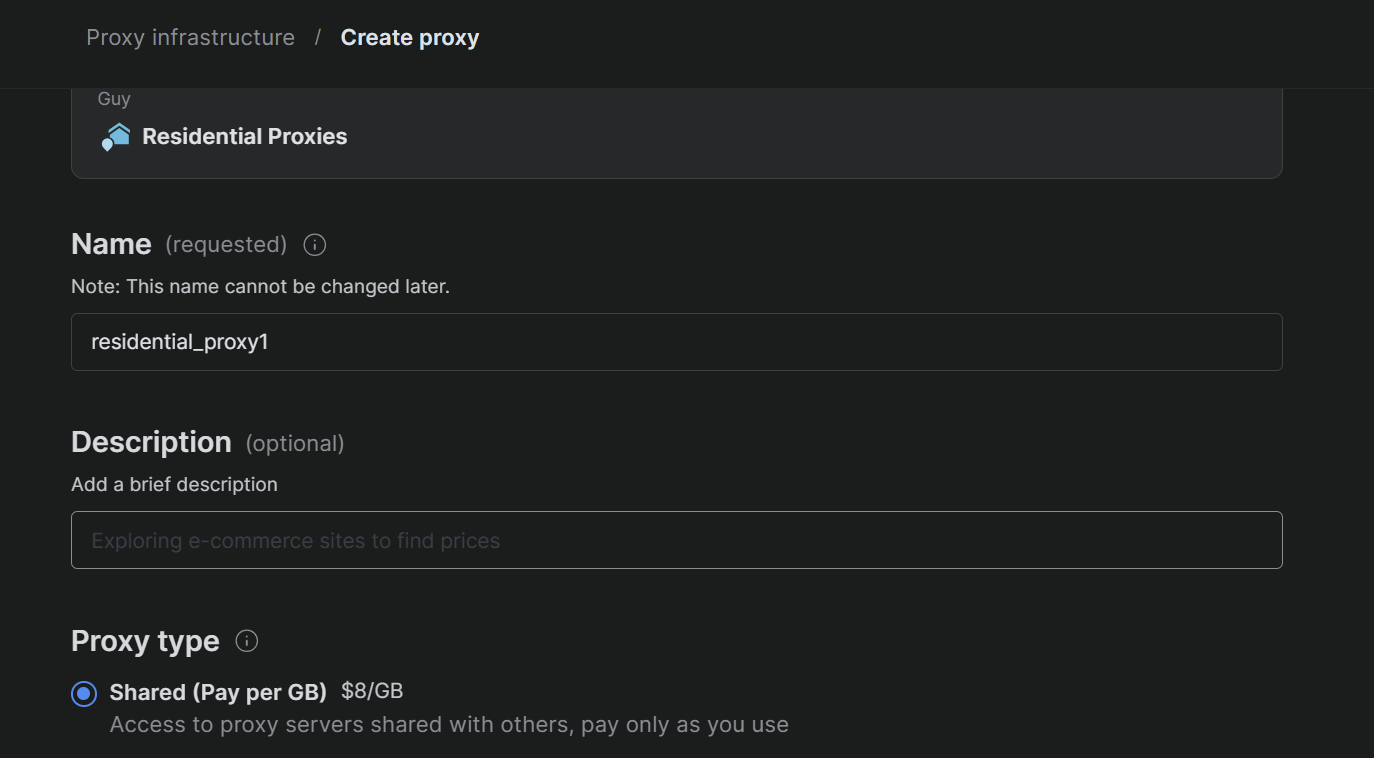
Task: Click the name cannot be changed note
Action: [260, 287]
